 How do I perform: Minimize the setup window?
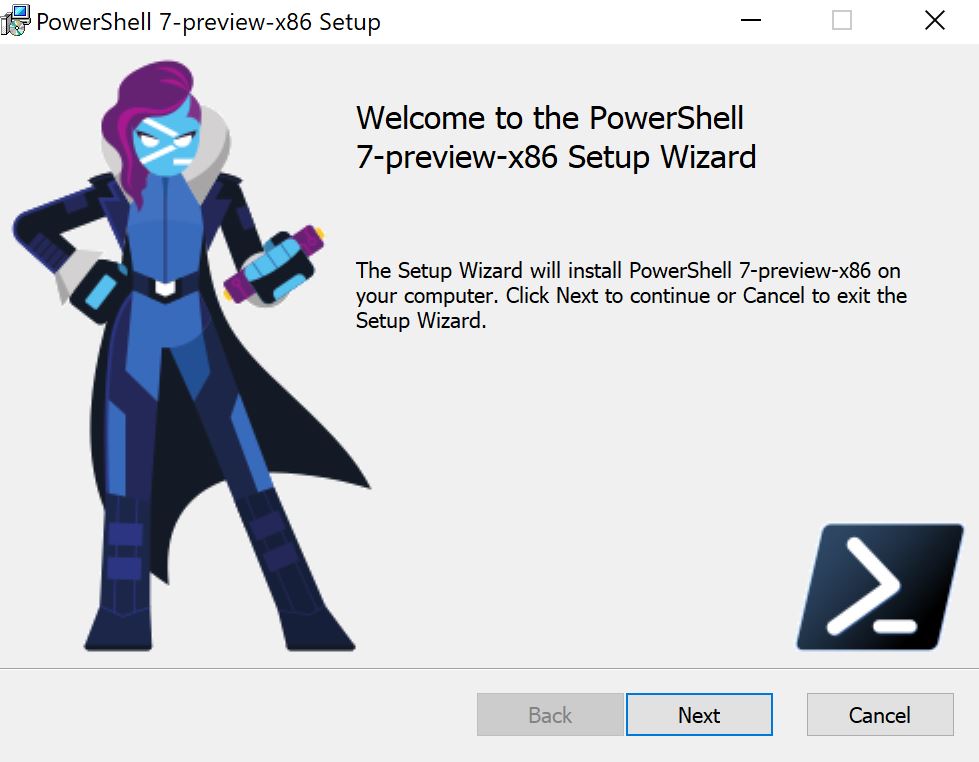pyautogui.click(x=750, y=21)
